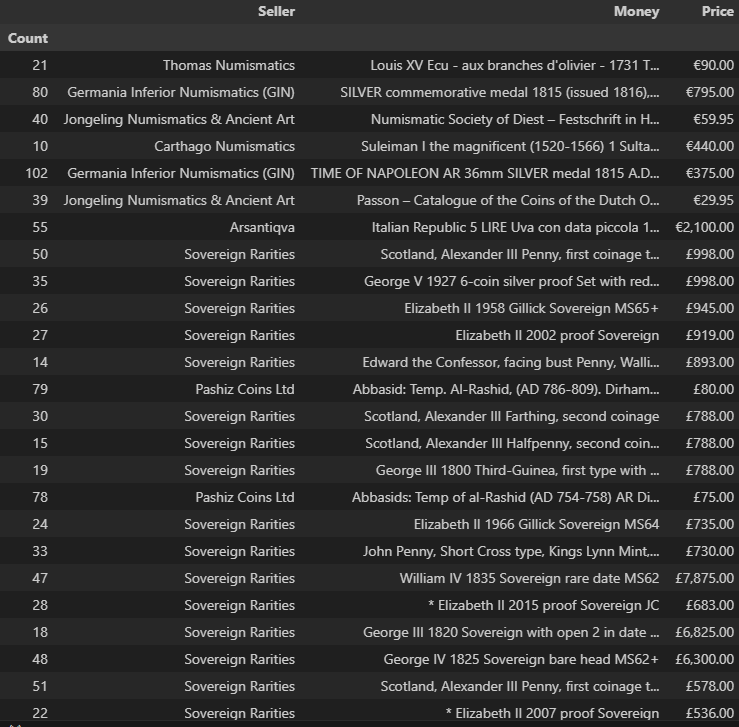Click the £945.00 price cell

click(x=709, y=308)
